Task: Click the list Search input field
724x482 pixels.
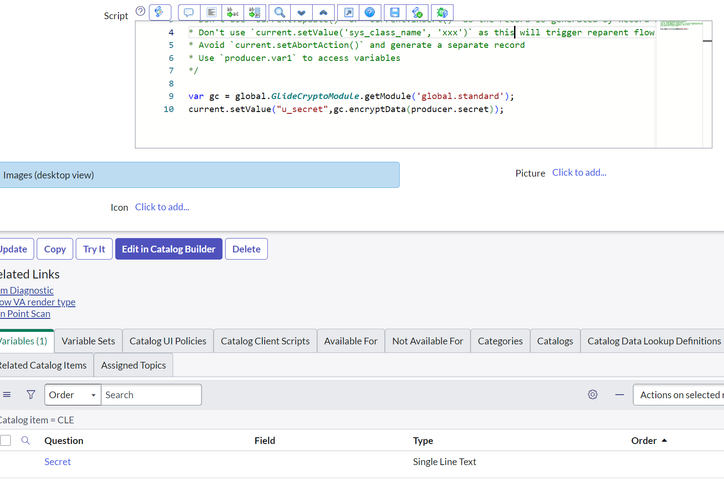Action: (x=151, y=395)
